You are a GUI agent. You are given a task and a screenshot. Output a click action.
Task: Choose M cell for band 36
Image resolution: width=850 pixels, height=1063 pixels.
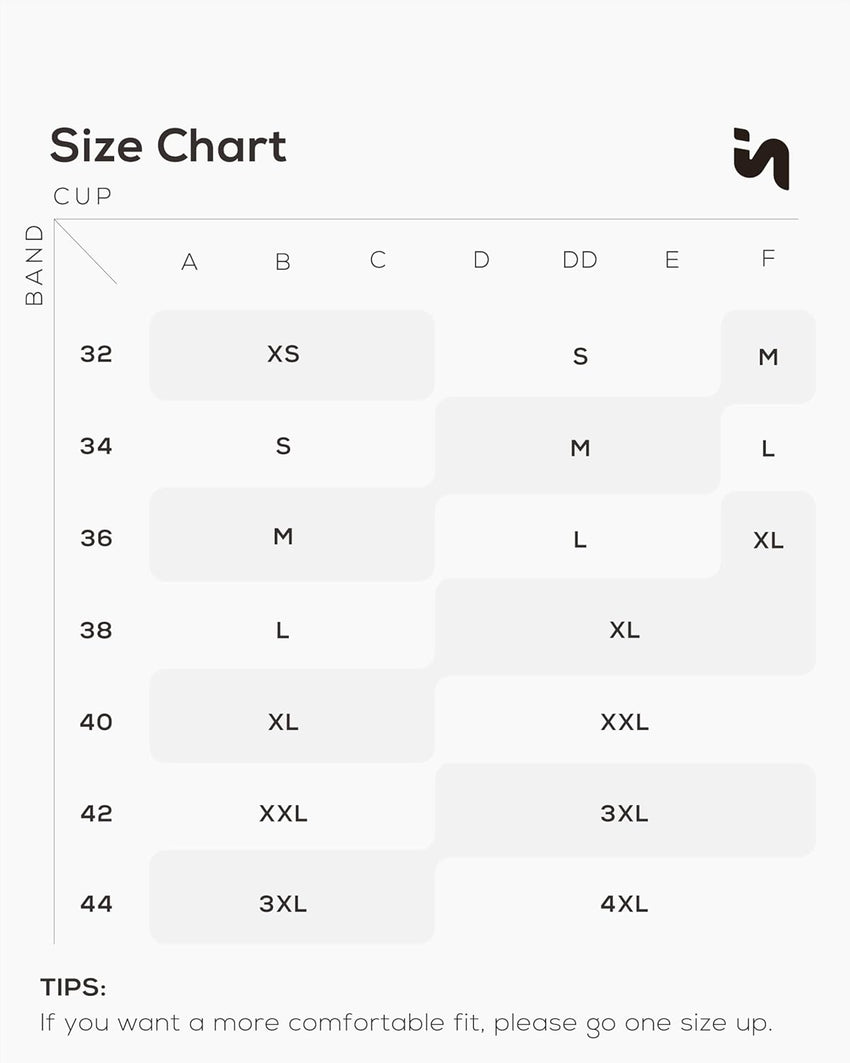283,536
